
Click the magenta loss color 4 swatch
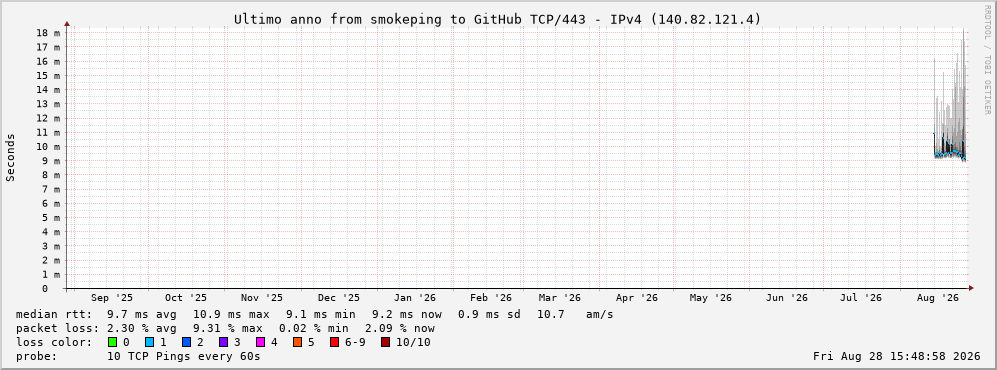point(260,342)
